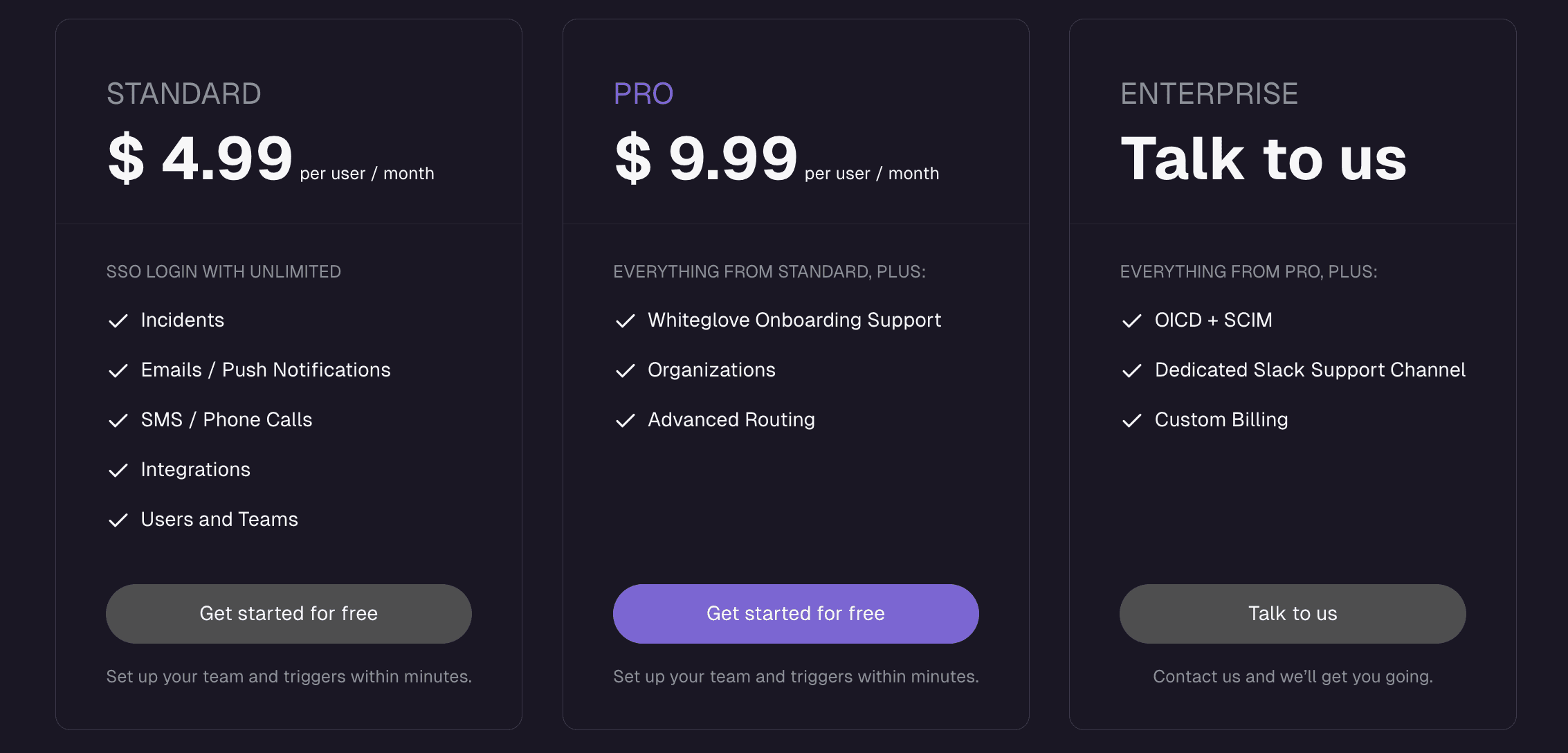1568x753 pixels.
Task: Click the large Talk to us enterprise headline
Action: click(1264, 158)
